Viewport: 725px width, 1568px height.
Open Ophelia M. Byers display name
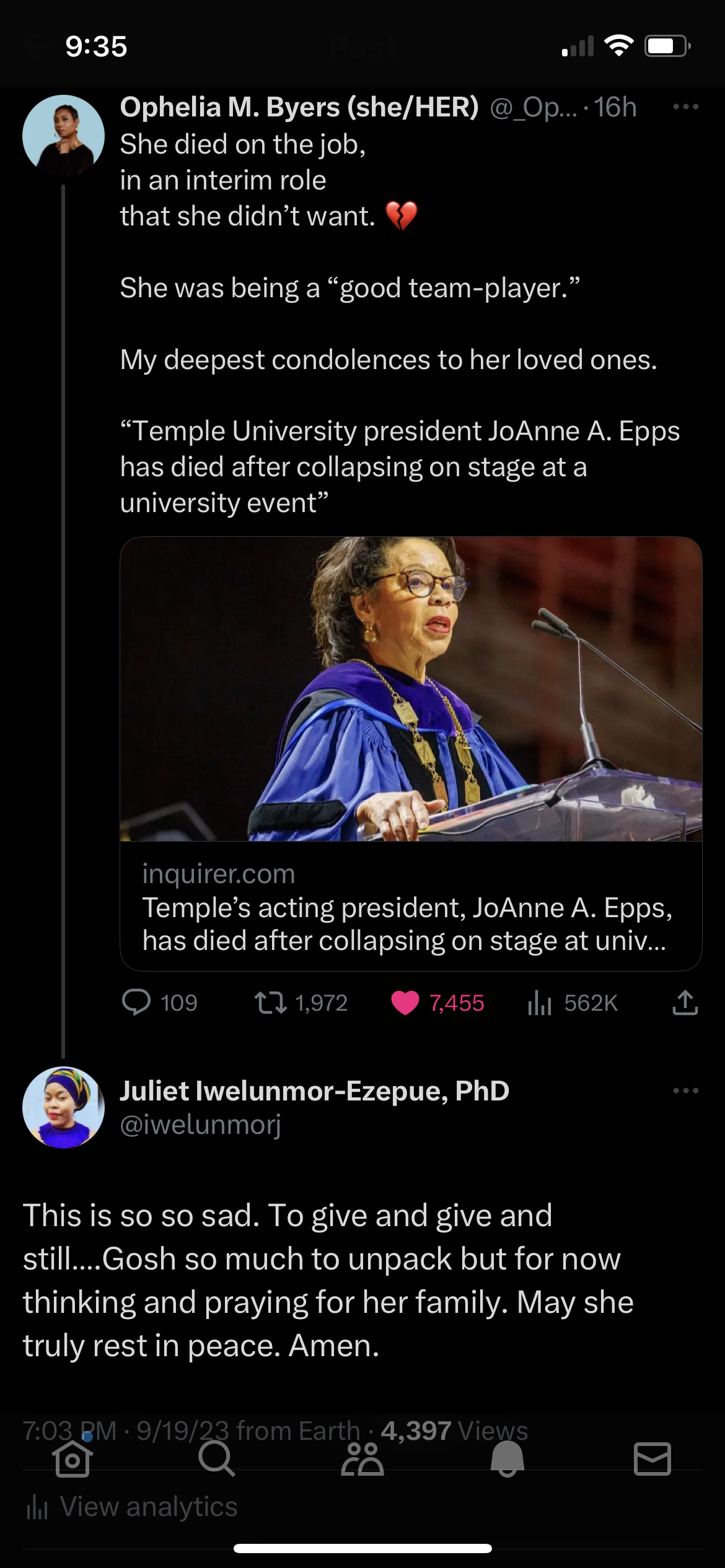[x=299, y=107]
